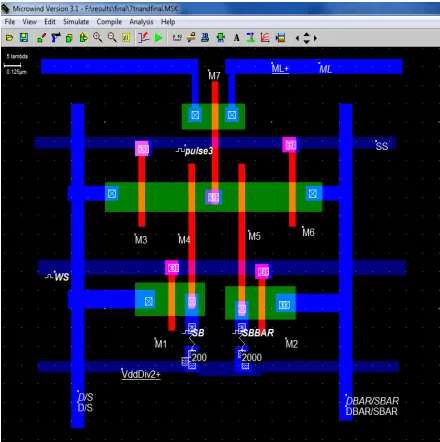Screen dimensions: 440x442
Task: Click the central contact below M7 polysilicon
Action: click(213, 197)
